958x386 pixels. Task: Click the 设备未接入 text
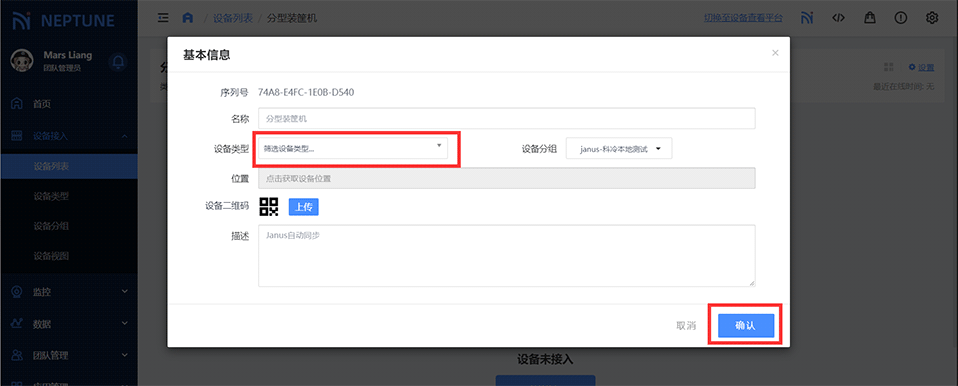(x=546, y=359)
